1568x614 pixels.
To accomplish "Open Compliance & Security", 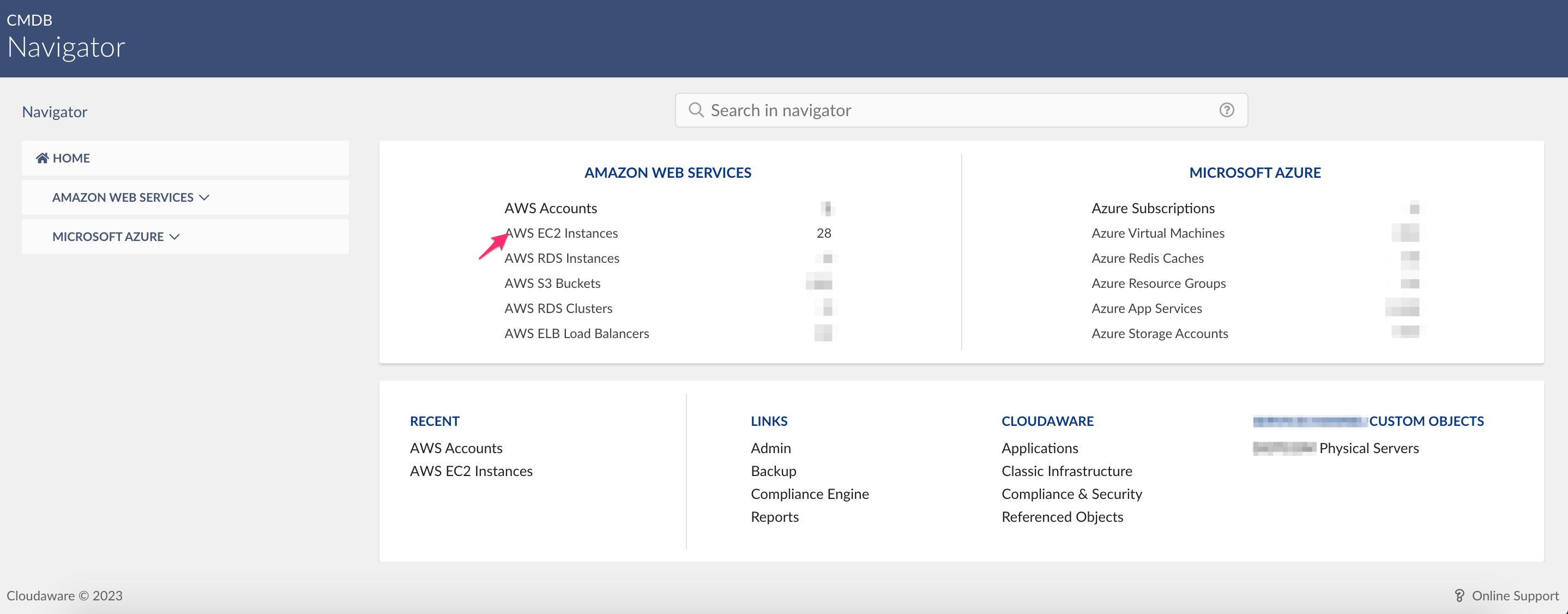I will click(x=1071, y=494).
